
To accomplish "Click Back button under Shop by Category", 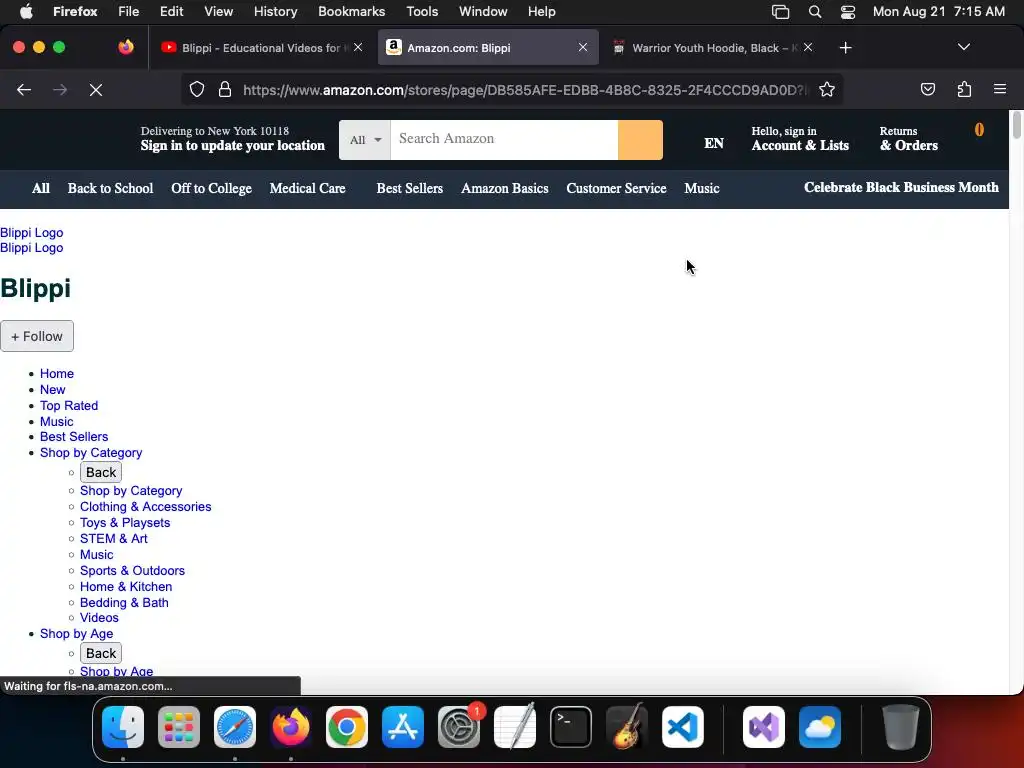I will point(101,472).
